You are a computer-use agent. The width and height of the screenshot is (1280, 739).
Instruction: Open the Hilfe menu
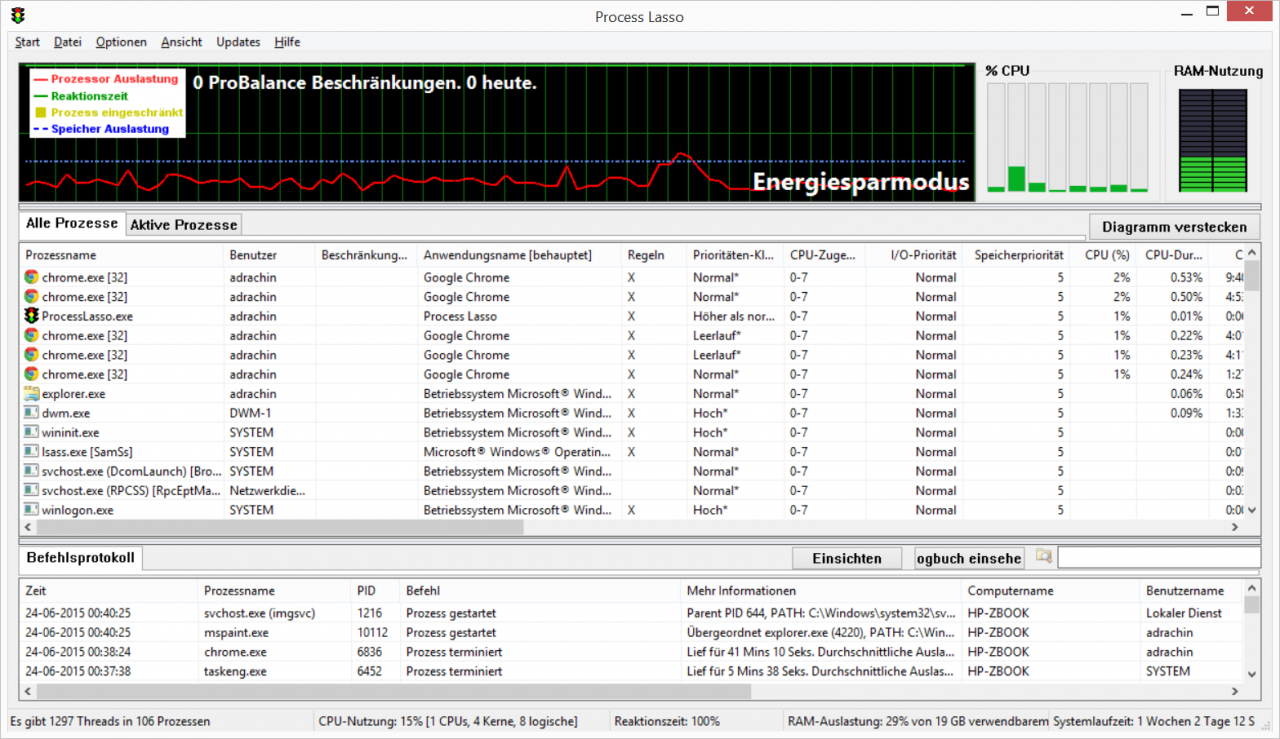[287, 42]
